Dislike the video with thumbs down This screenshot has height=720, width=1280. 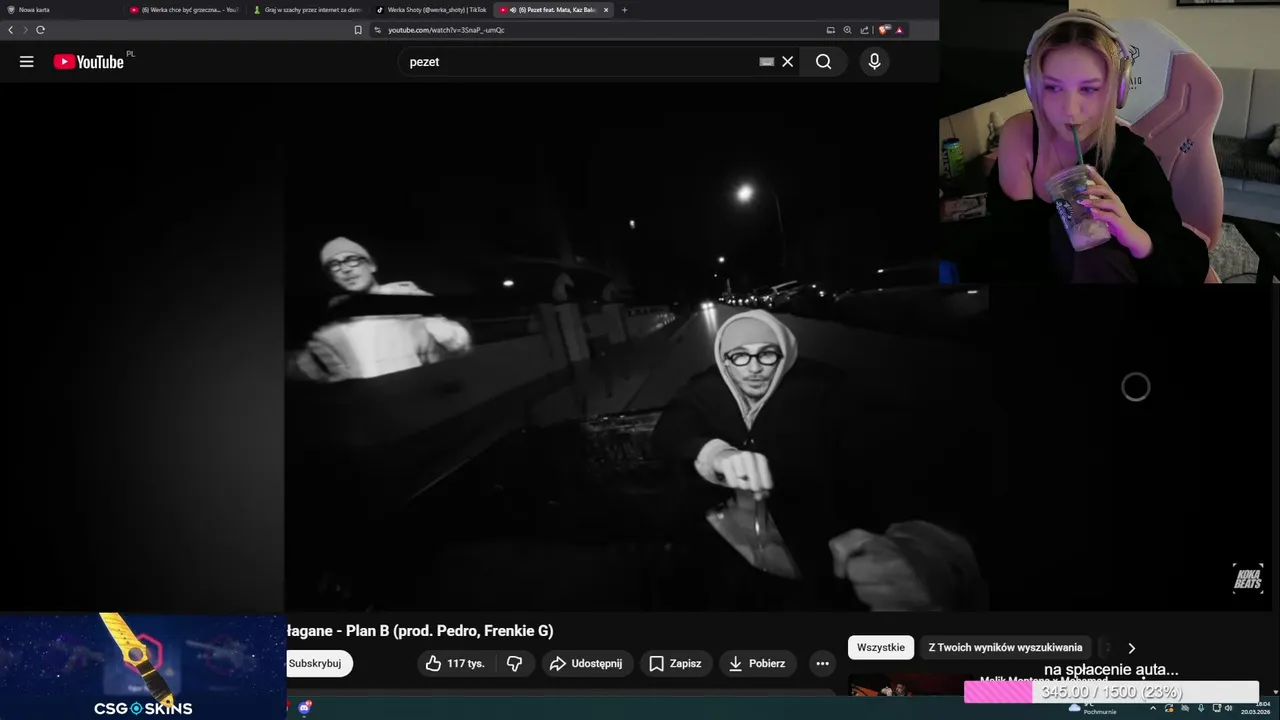pos(515,663)
